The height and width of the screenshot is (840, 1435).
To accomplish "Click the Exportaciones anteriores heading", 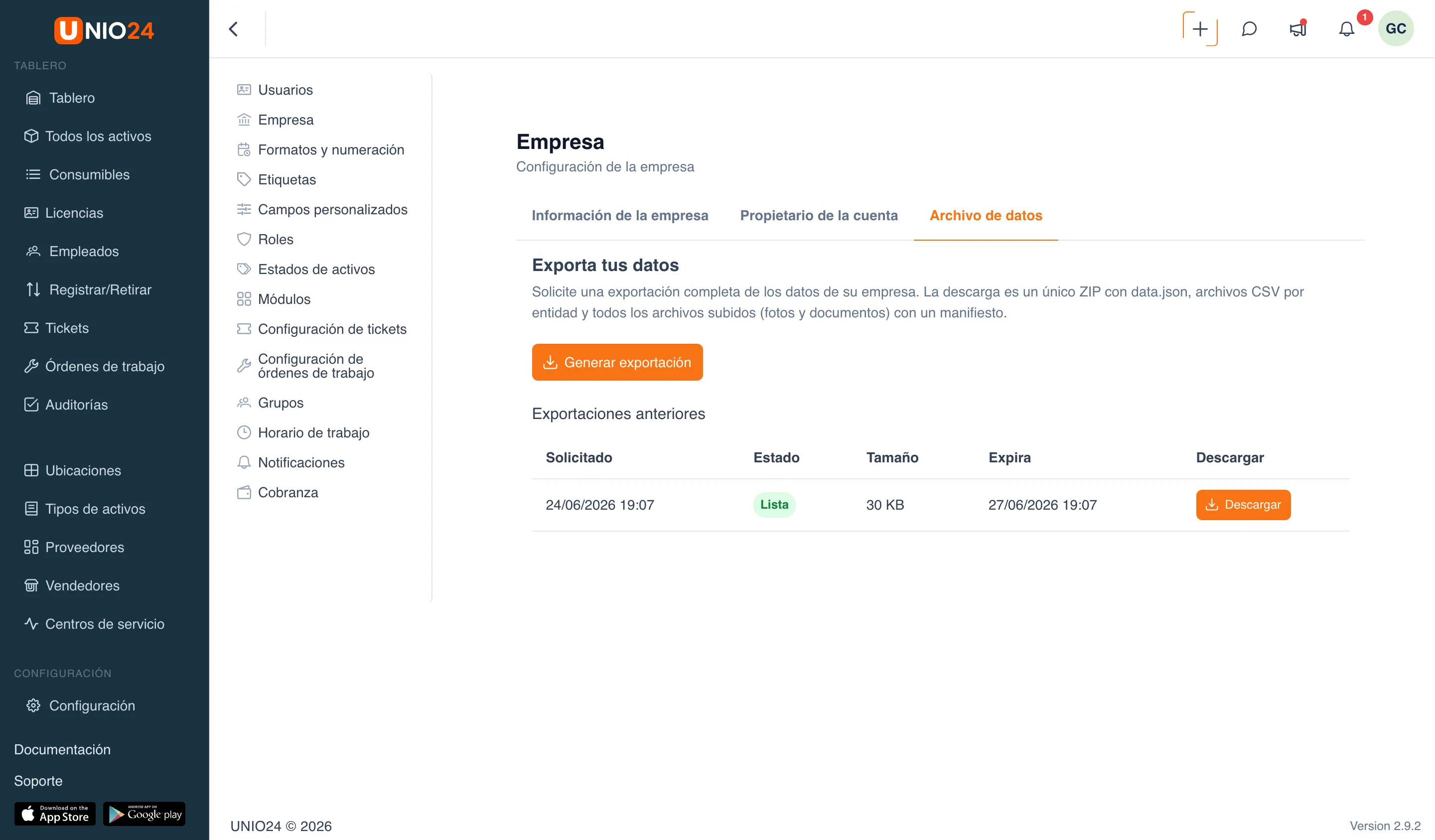I will click(618, 414).
